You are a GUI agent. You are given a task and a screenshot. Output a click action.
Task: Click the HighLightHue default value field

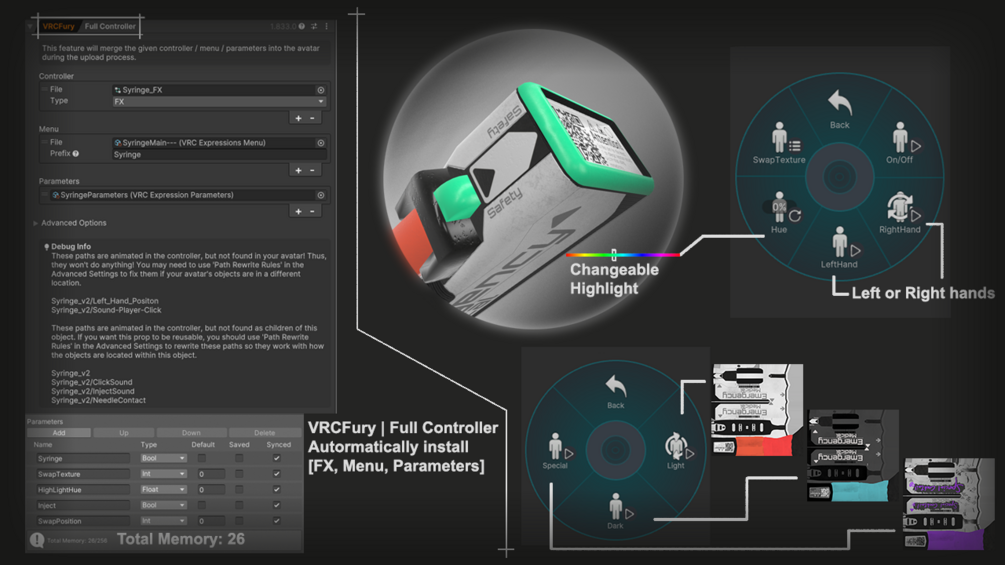(210, 489)
